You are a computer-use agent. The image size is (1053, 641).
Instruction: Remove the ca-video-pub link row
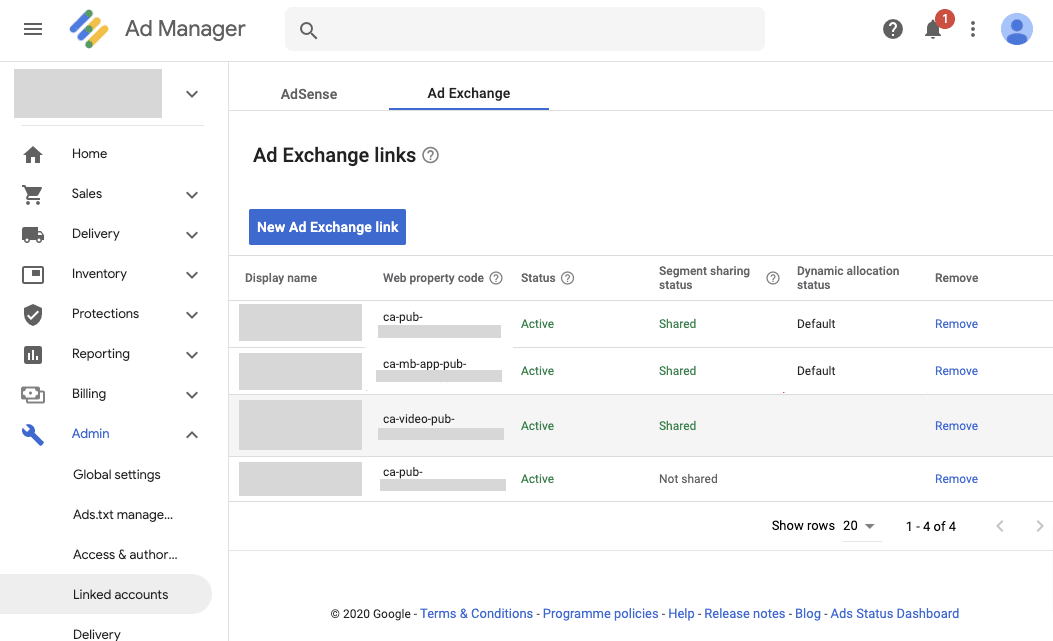coord(956,426)
